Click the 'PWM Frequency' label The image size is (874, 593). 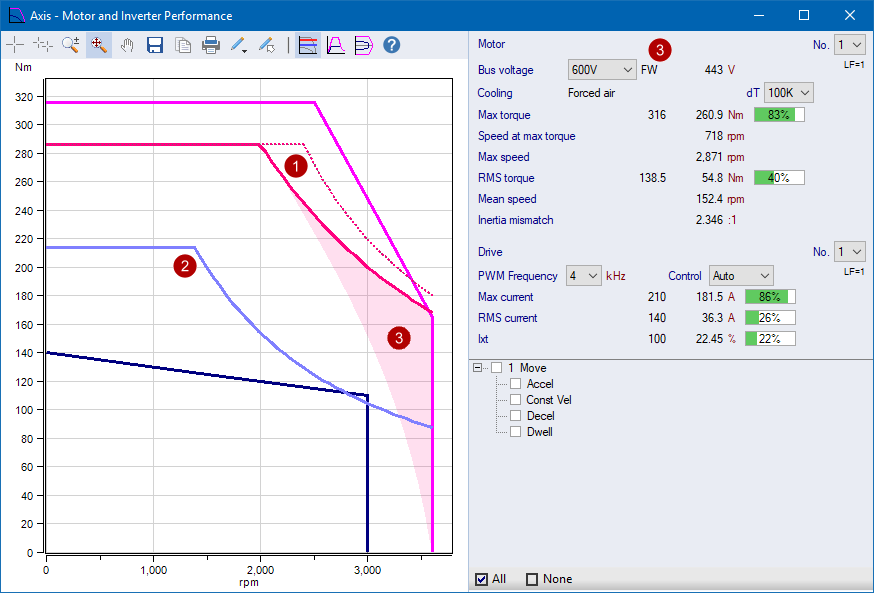point(517,276)
